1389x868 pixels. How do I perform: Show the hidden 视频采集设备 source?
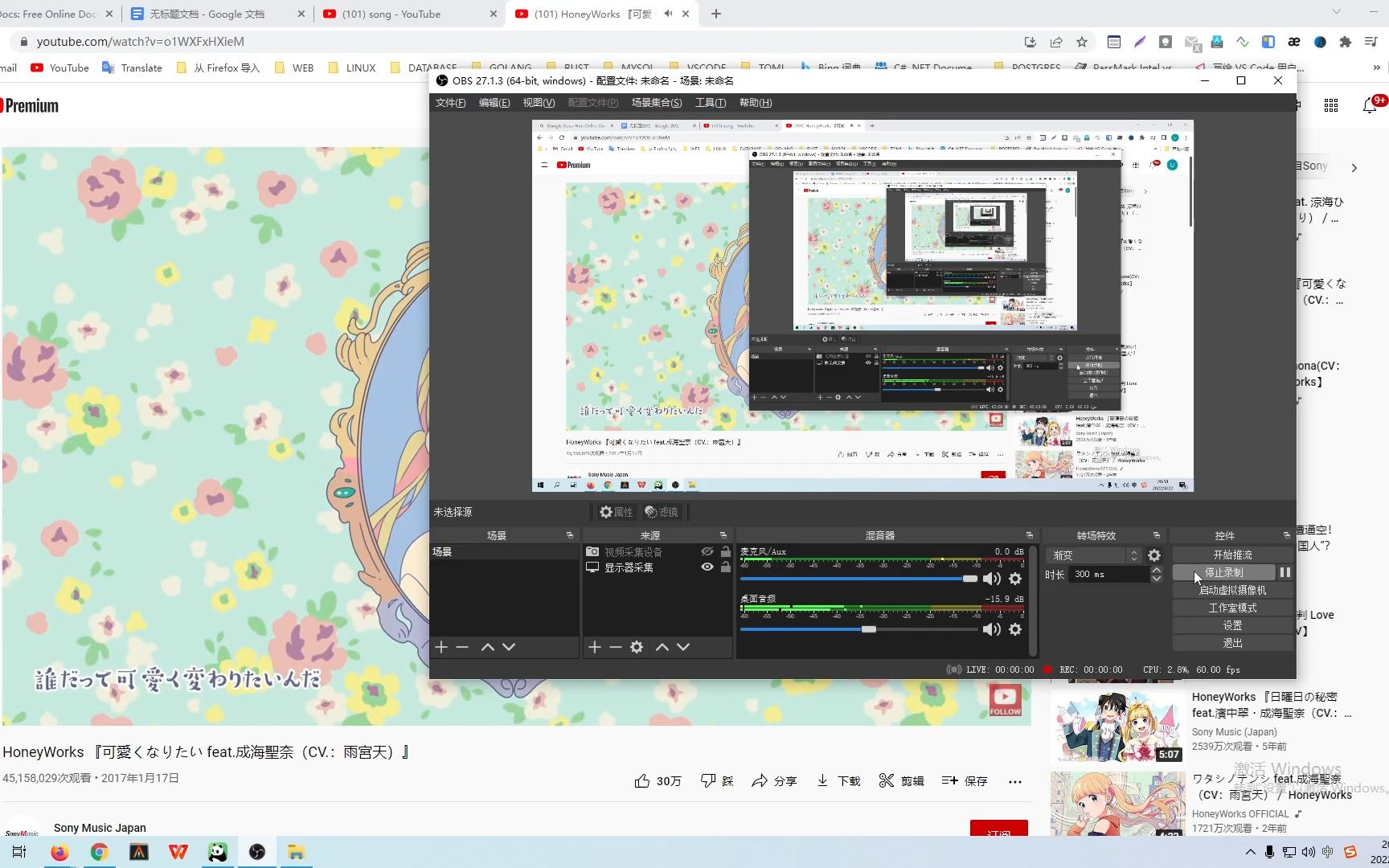[x=707, y=552]
